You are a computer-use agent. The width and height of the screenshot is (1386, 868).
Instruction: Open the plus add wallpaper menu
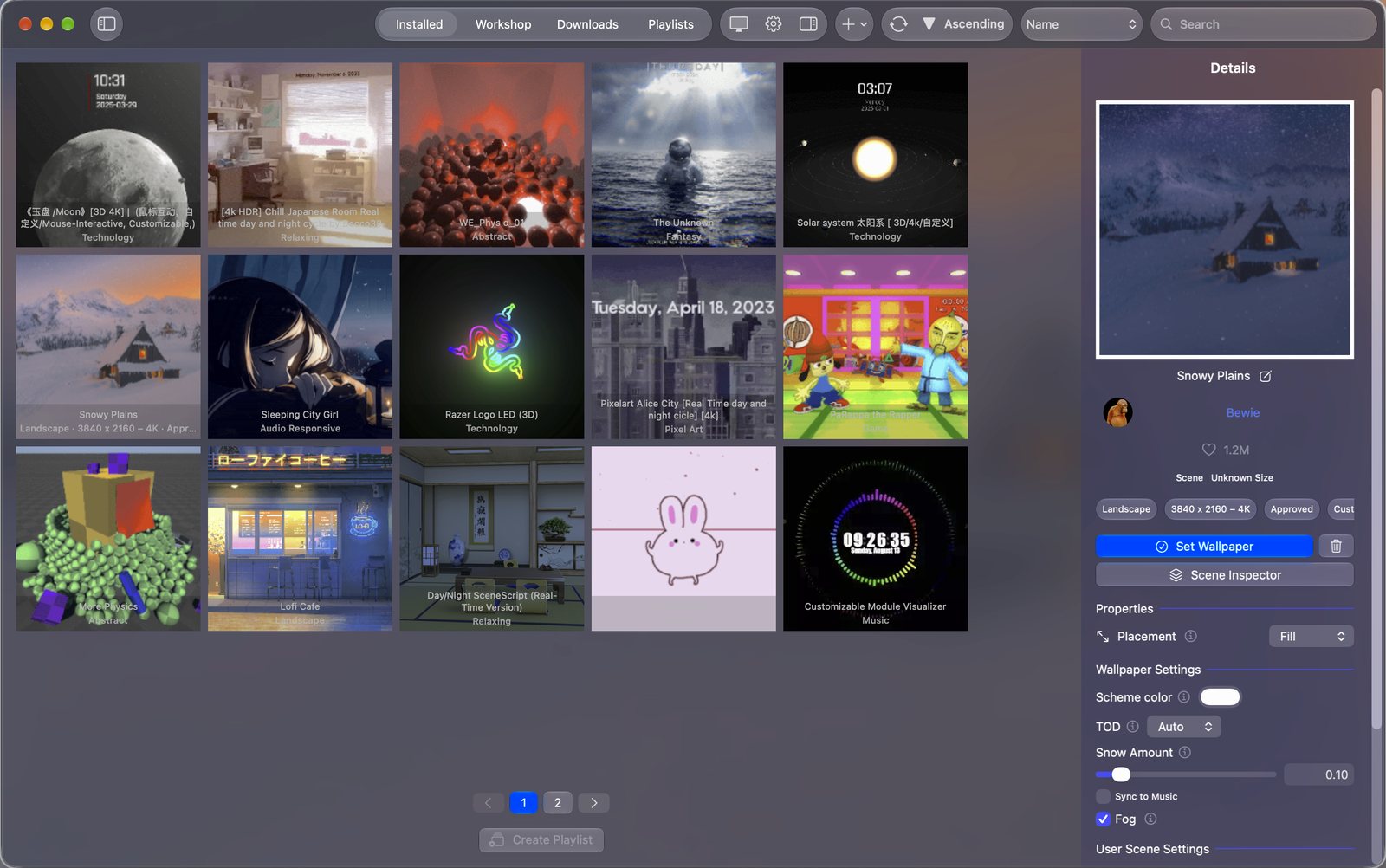[854, 24]
